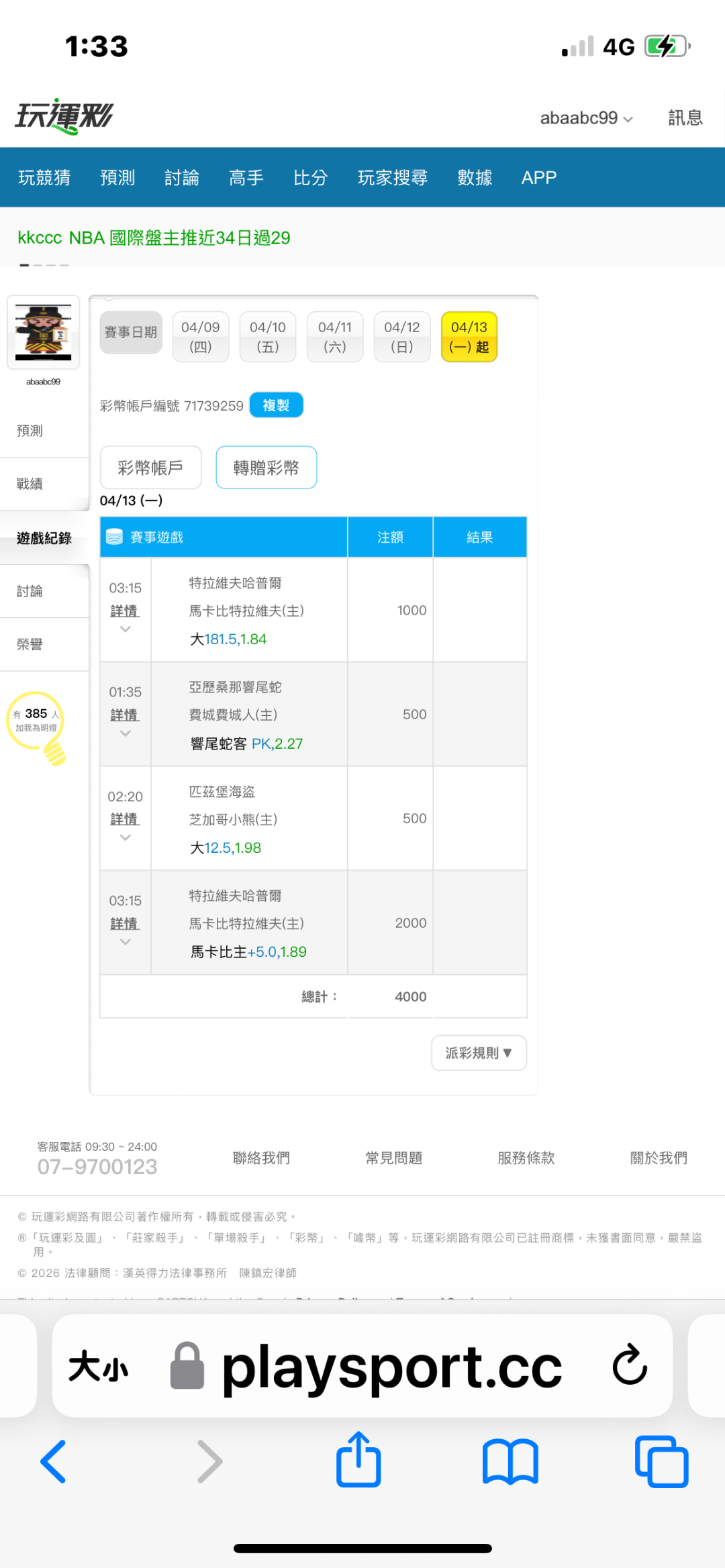Screen dimensions: 725x1568
Task: Expand 詳情 for the 02:20 game
Action: [x=125, y=820]
